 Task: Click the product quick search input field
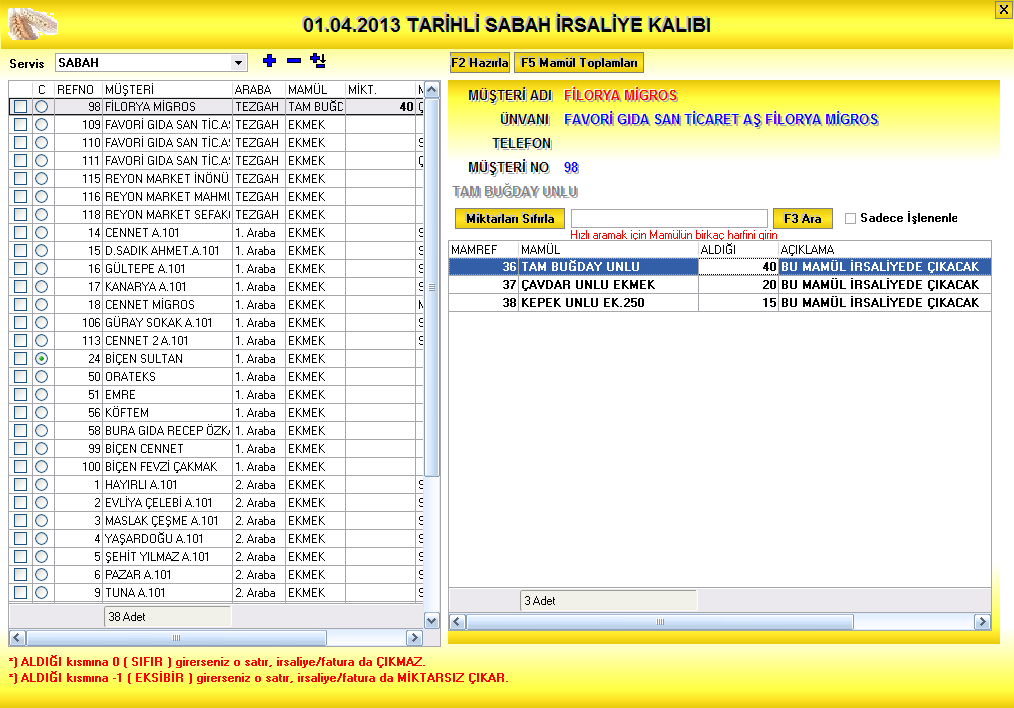(x=668, y=218)
